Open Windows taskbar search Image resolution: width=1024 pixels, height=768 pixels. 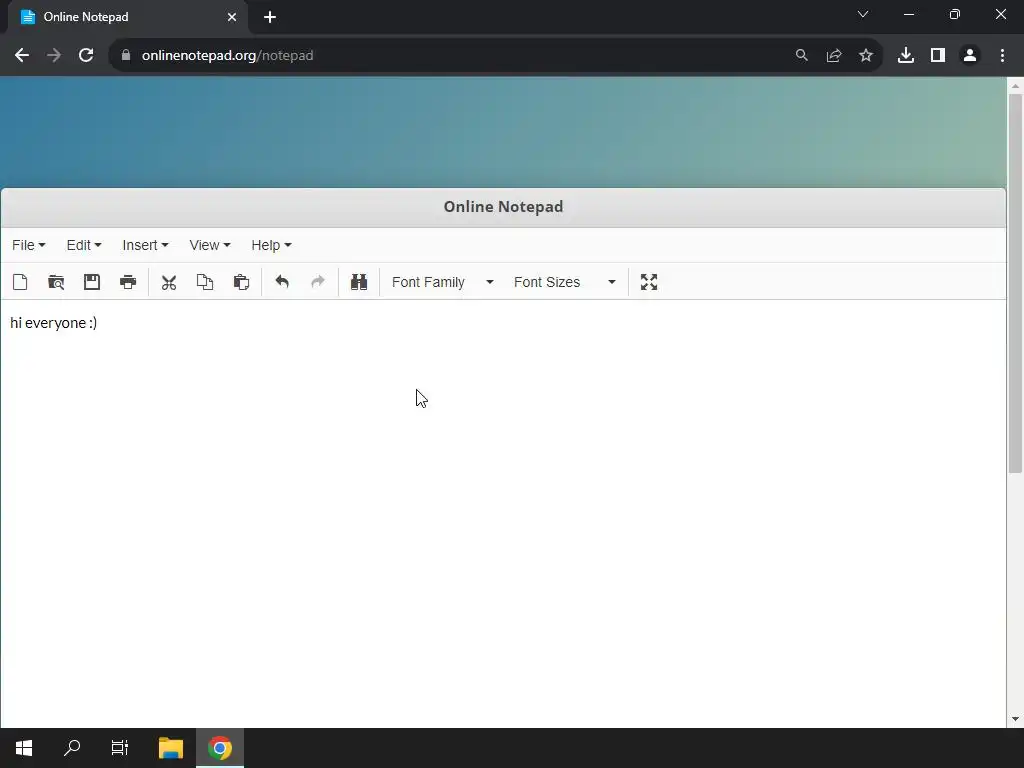[x=72, y=748]
